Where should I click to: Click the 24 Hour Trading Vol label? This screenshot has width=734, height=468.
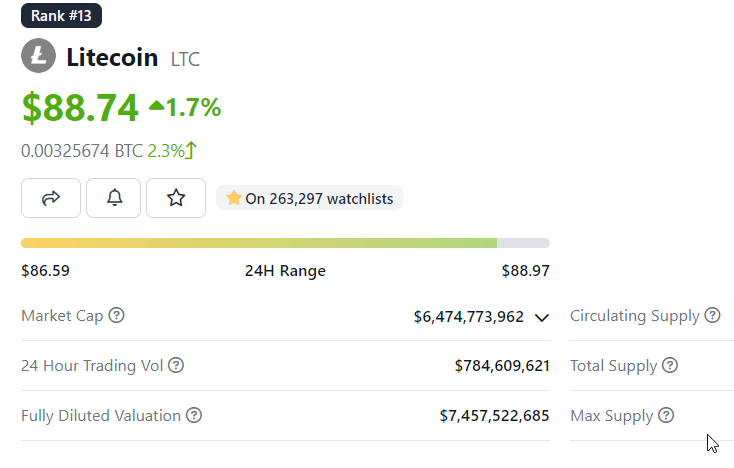tap(92, 366)
